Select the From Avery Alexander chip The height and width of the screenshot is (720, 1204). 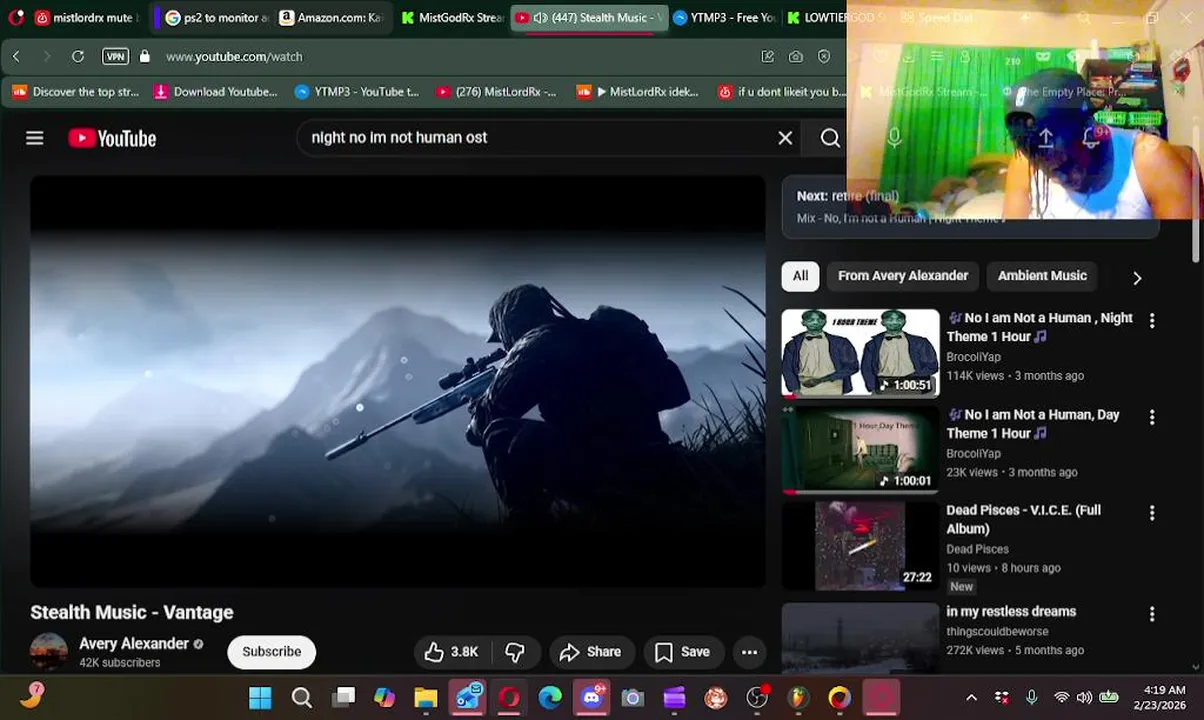point(903,276)
